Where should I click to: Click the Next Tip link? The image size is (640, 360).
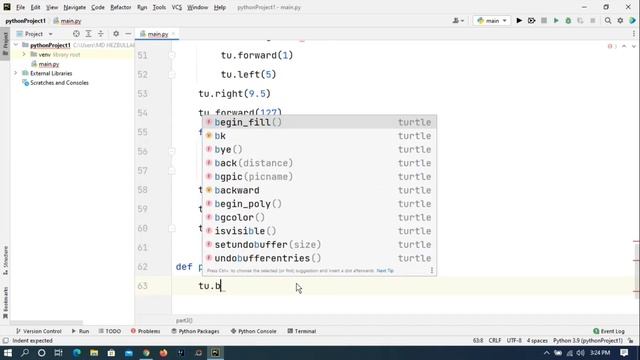(x=385, y=271)
